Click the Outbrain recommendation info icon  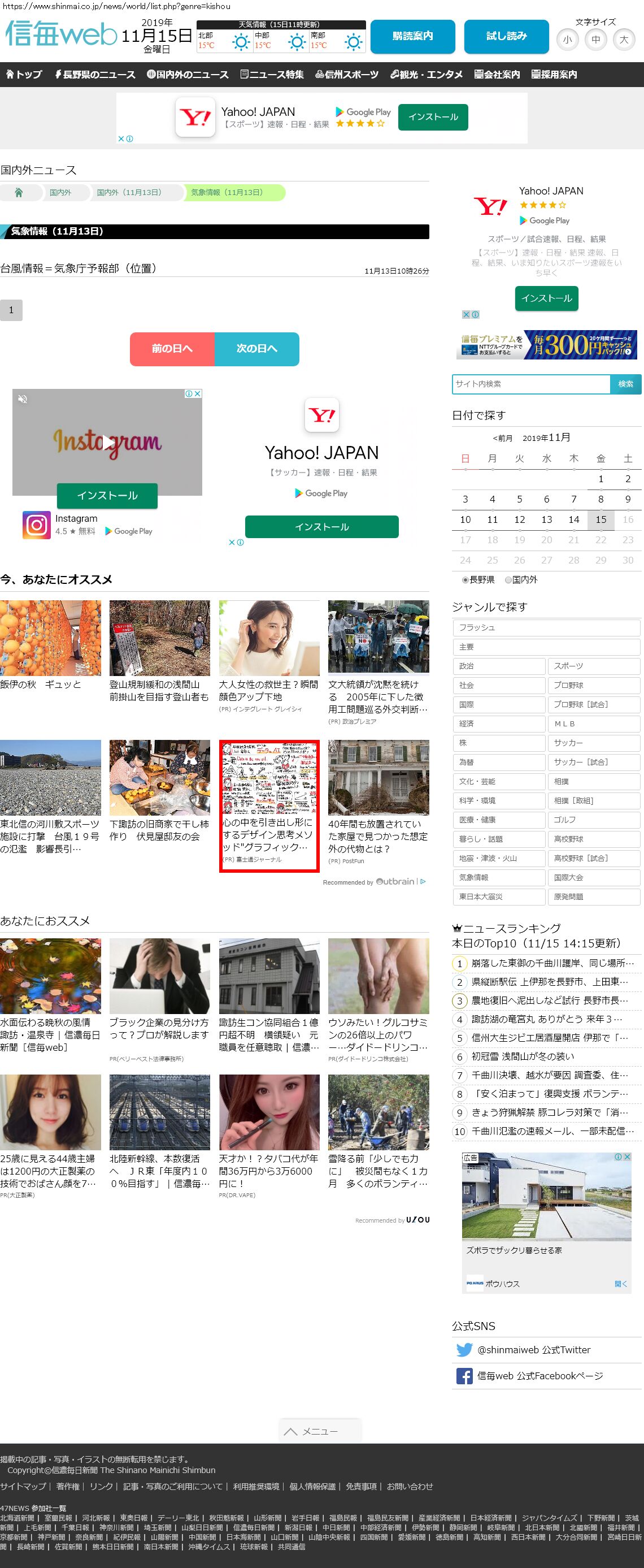click(x=423, y=881)
